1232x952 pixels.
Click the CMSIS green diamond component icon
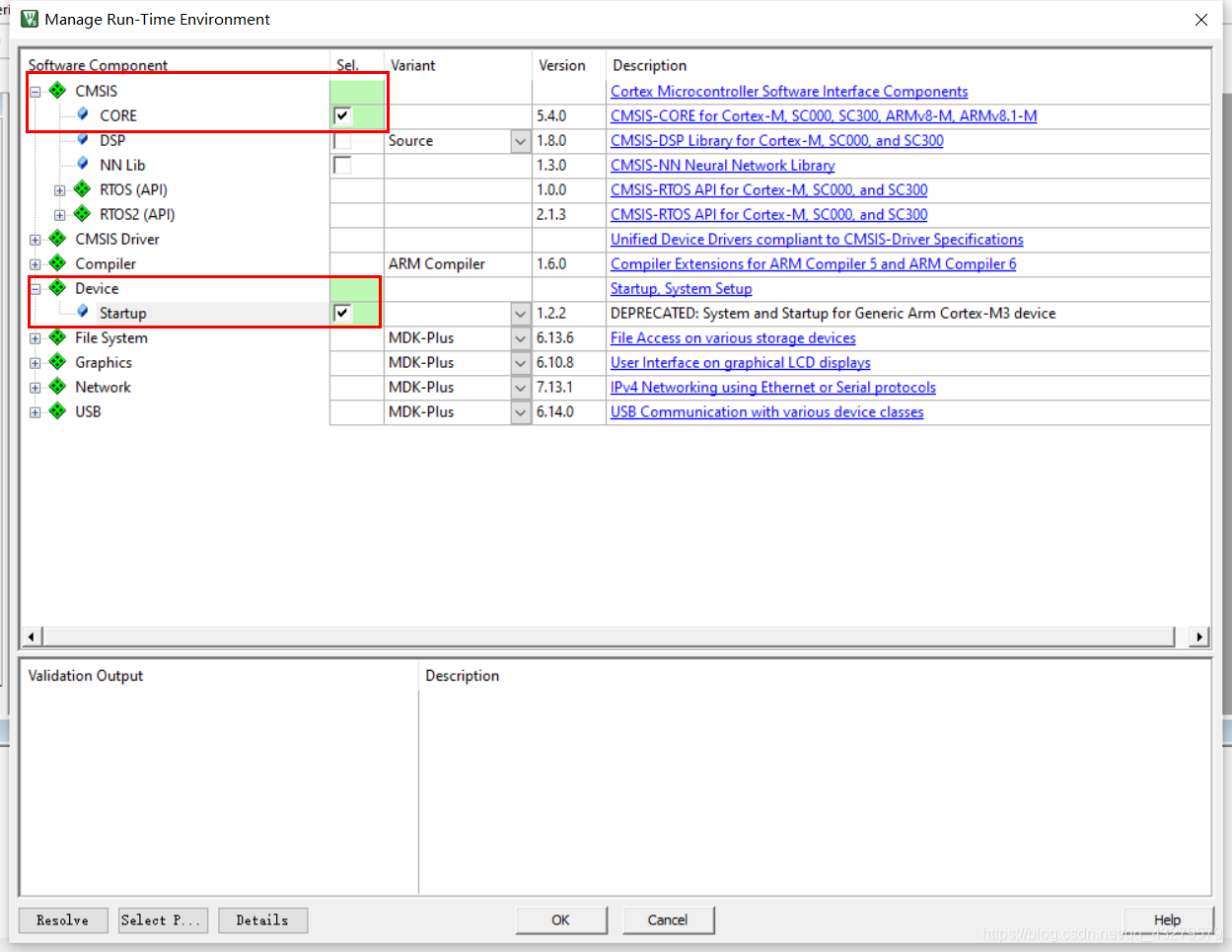58,91
